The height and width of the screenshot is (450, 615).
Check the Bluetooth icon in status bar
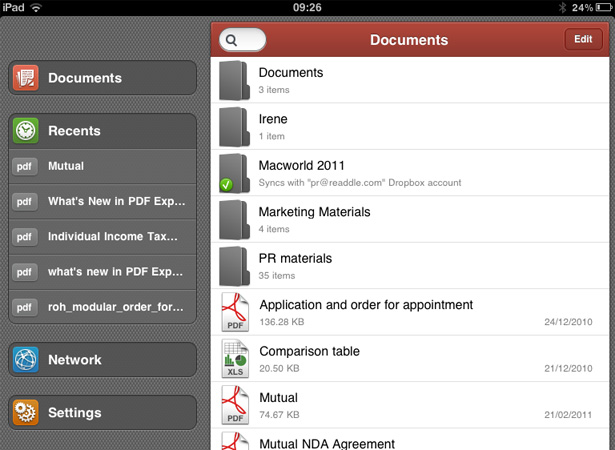562,7
